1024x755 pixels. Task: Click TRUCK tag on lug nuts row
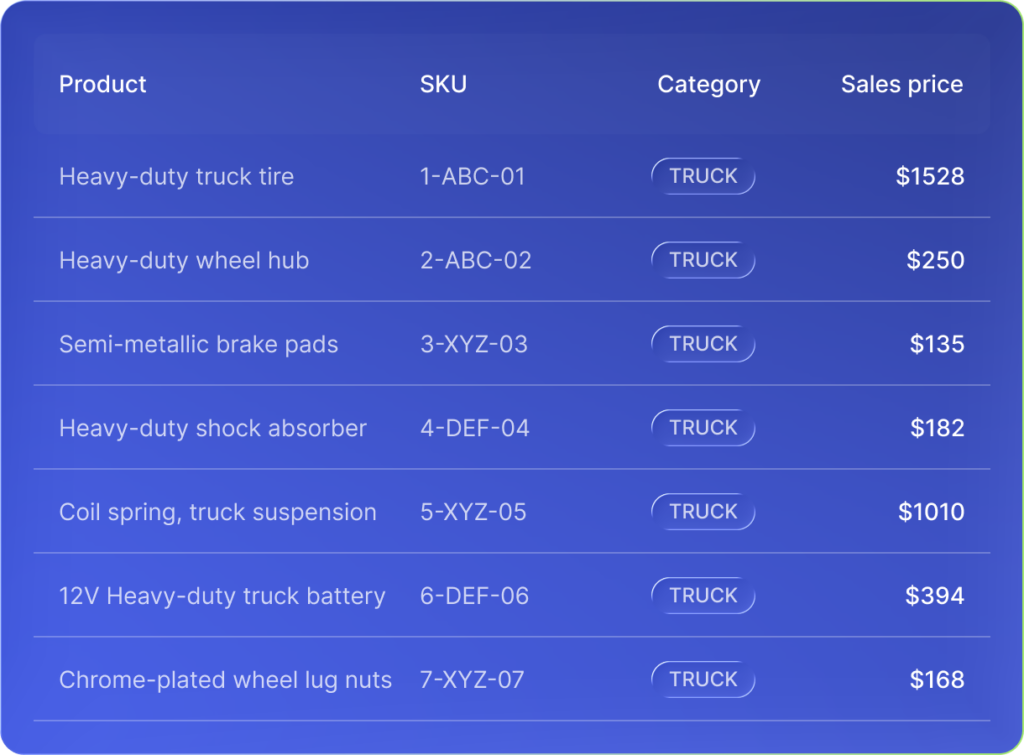(x=703, y=680)
